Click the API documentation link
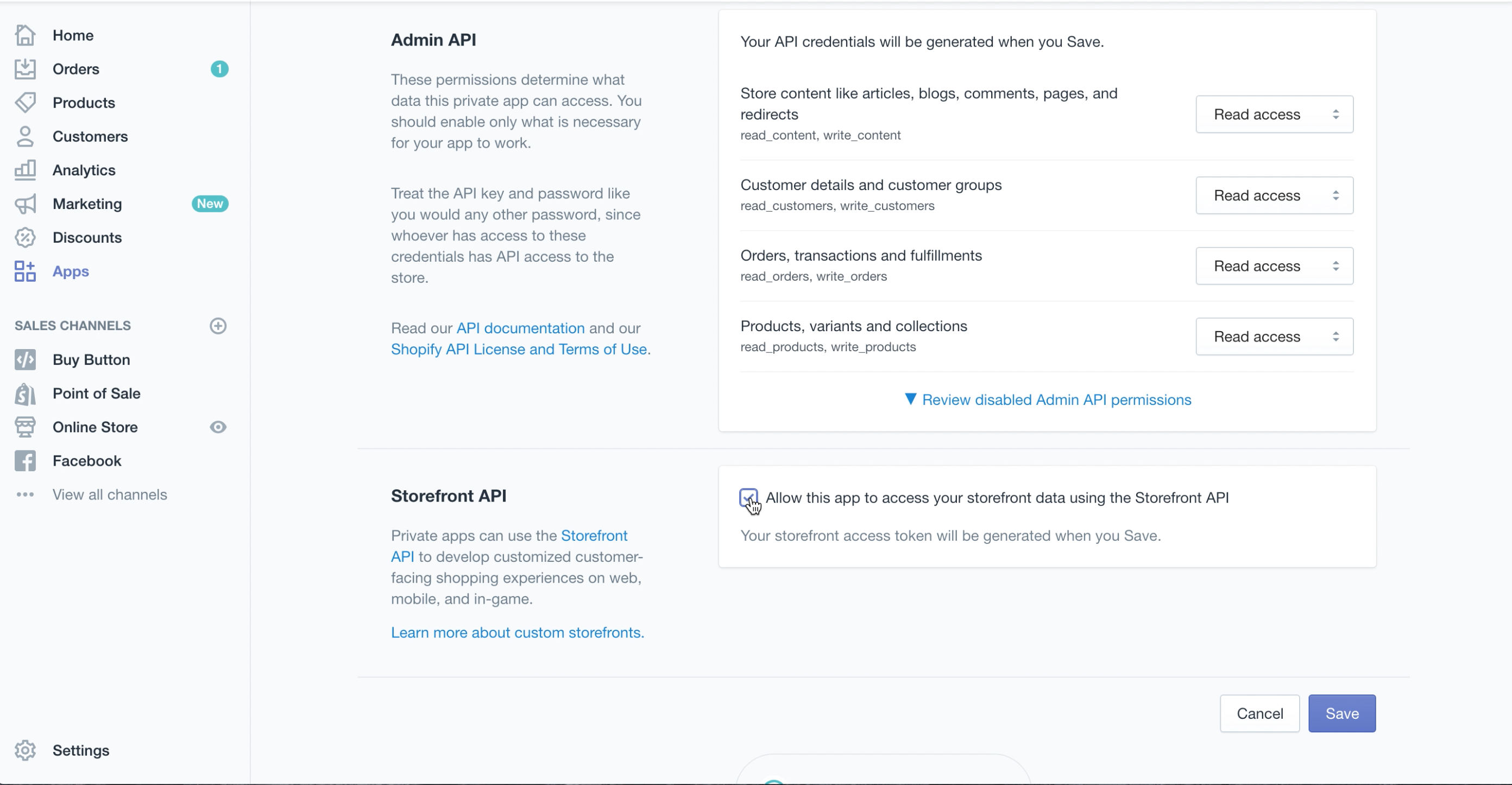 520,327
